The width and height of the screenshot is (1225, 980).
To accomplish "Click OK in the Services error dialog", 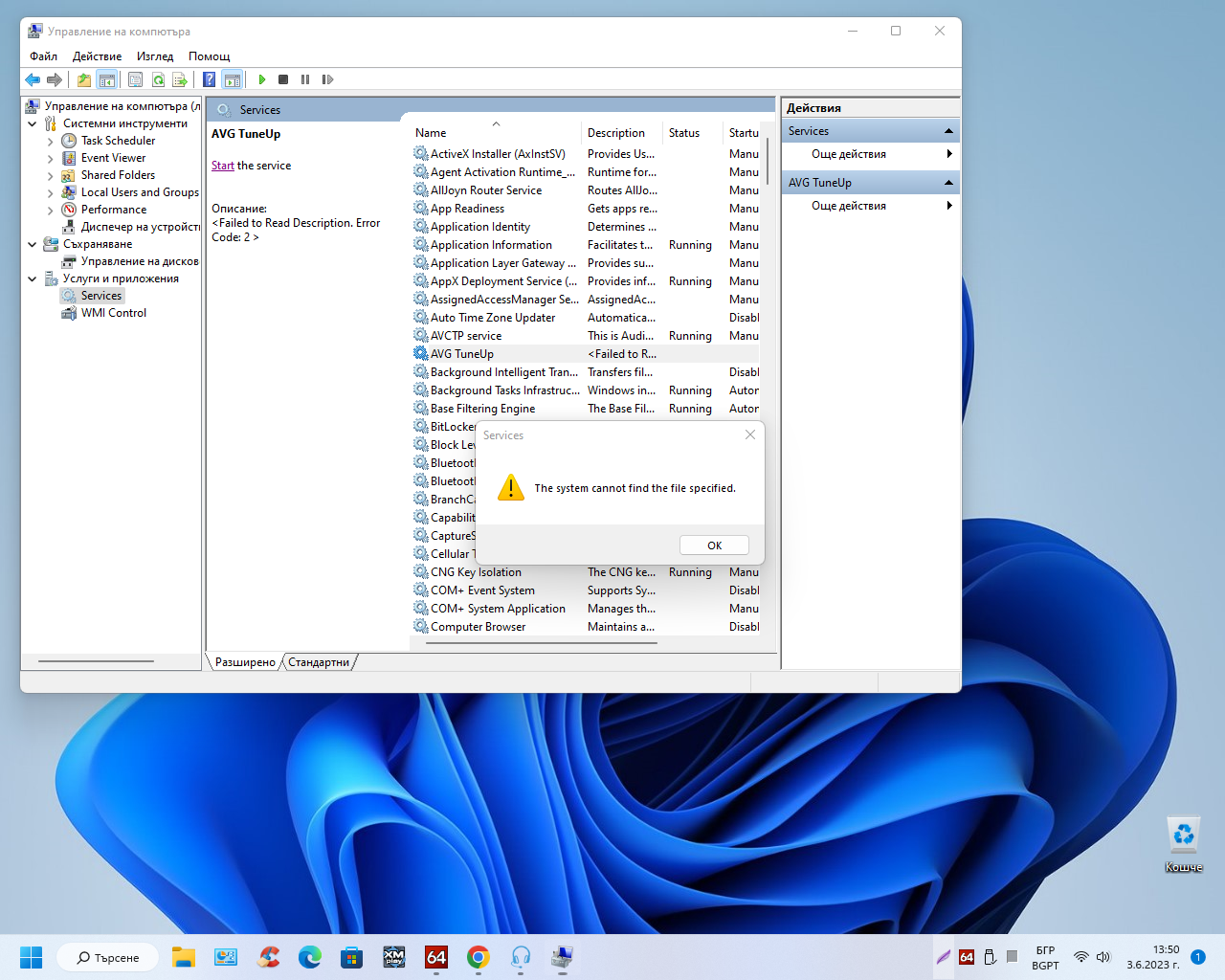I will pyautogui.click(x=714, y=546).
